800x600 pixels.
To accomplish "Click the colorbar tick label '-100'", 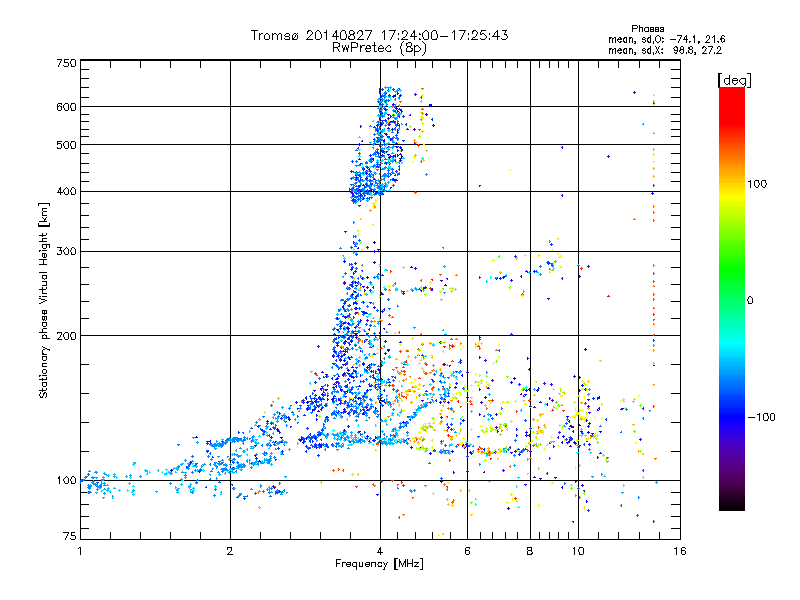I will point(762,417).
